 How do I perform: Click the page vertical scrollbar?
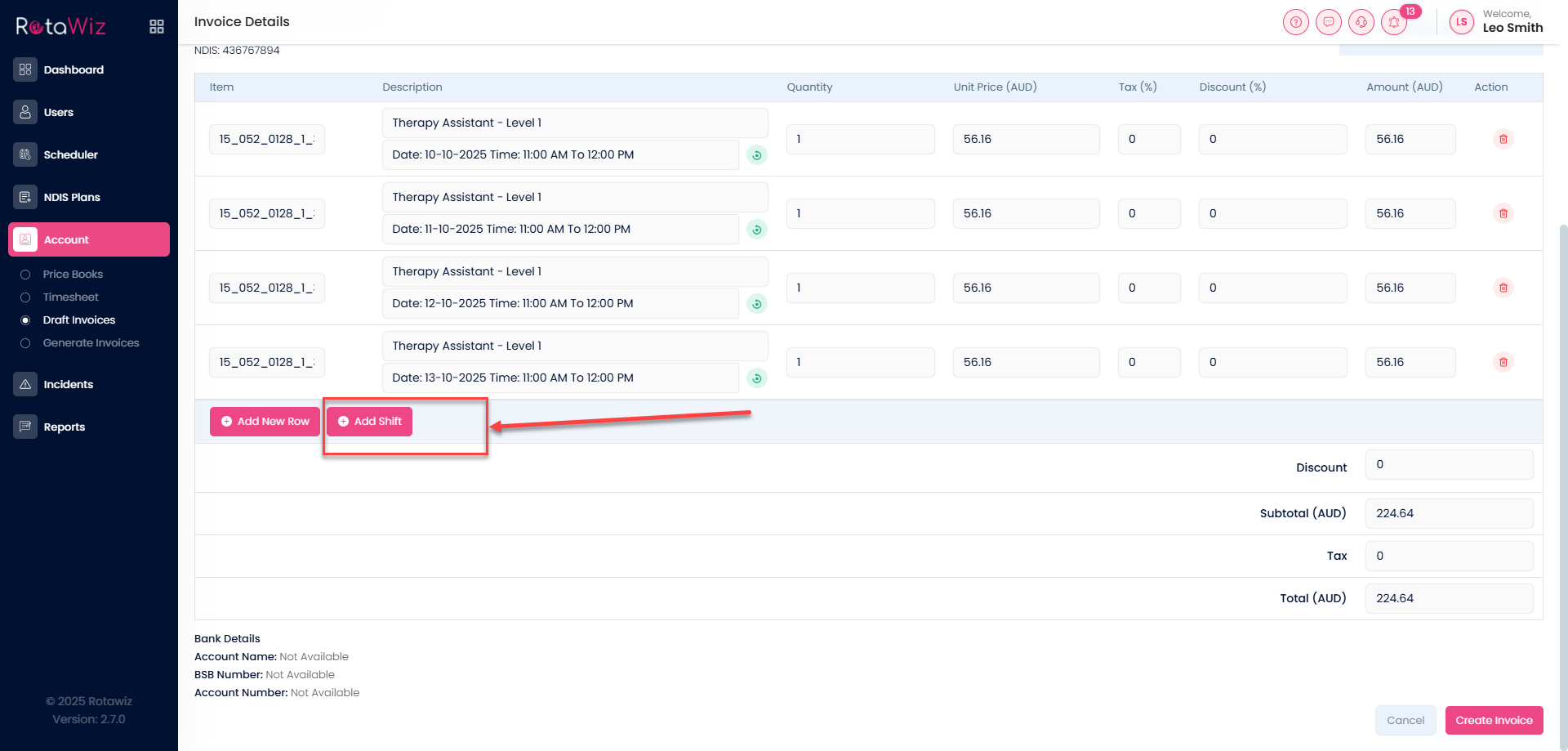click(1563, 409)
